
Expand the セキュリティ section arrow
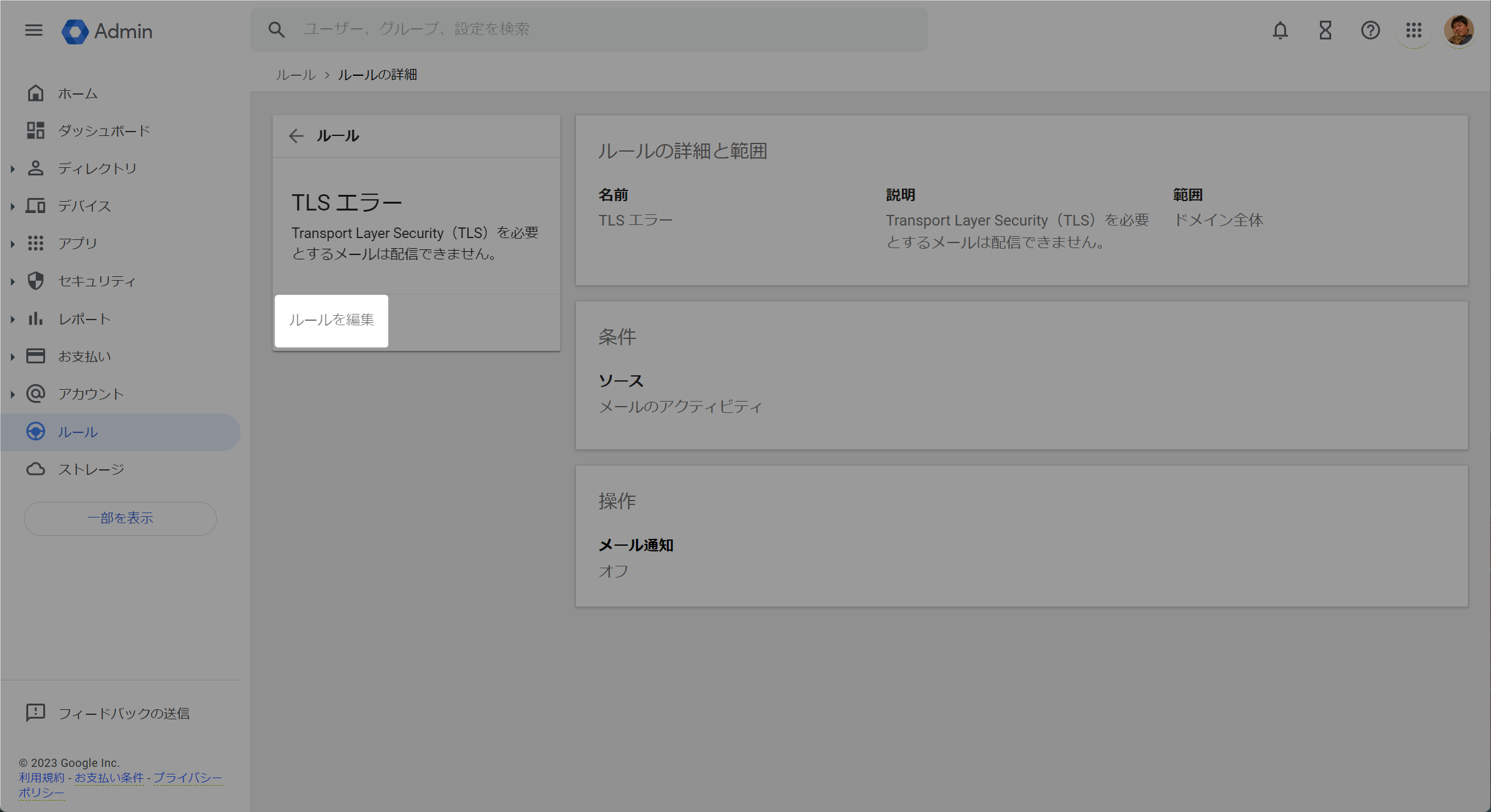(x=13, y=281)
